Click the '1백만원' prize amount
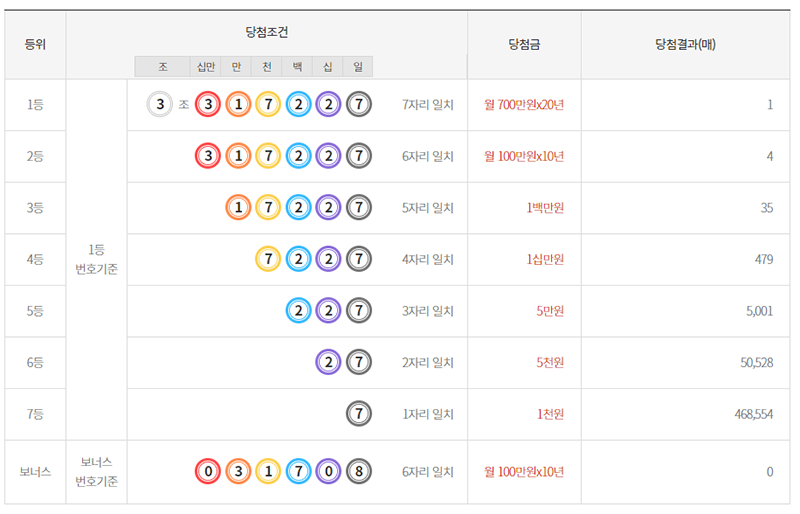 click(x=545, y=208)
